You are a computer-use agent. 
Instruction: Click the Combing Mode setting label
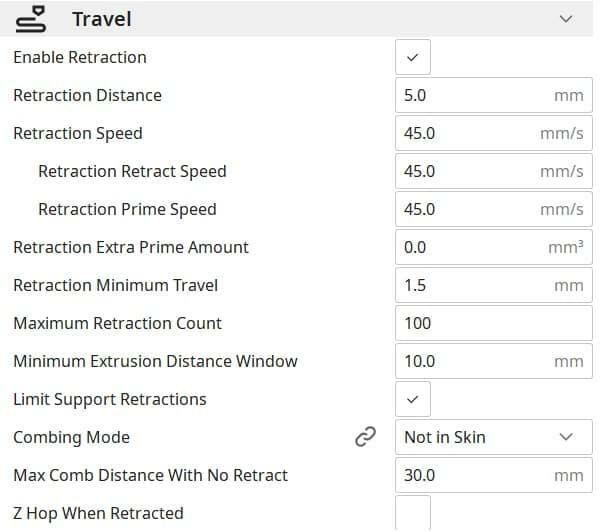pyautogui.click(x=72, y=437)
